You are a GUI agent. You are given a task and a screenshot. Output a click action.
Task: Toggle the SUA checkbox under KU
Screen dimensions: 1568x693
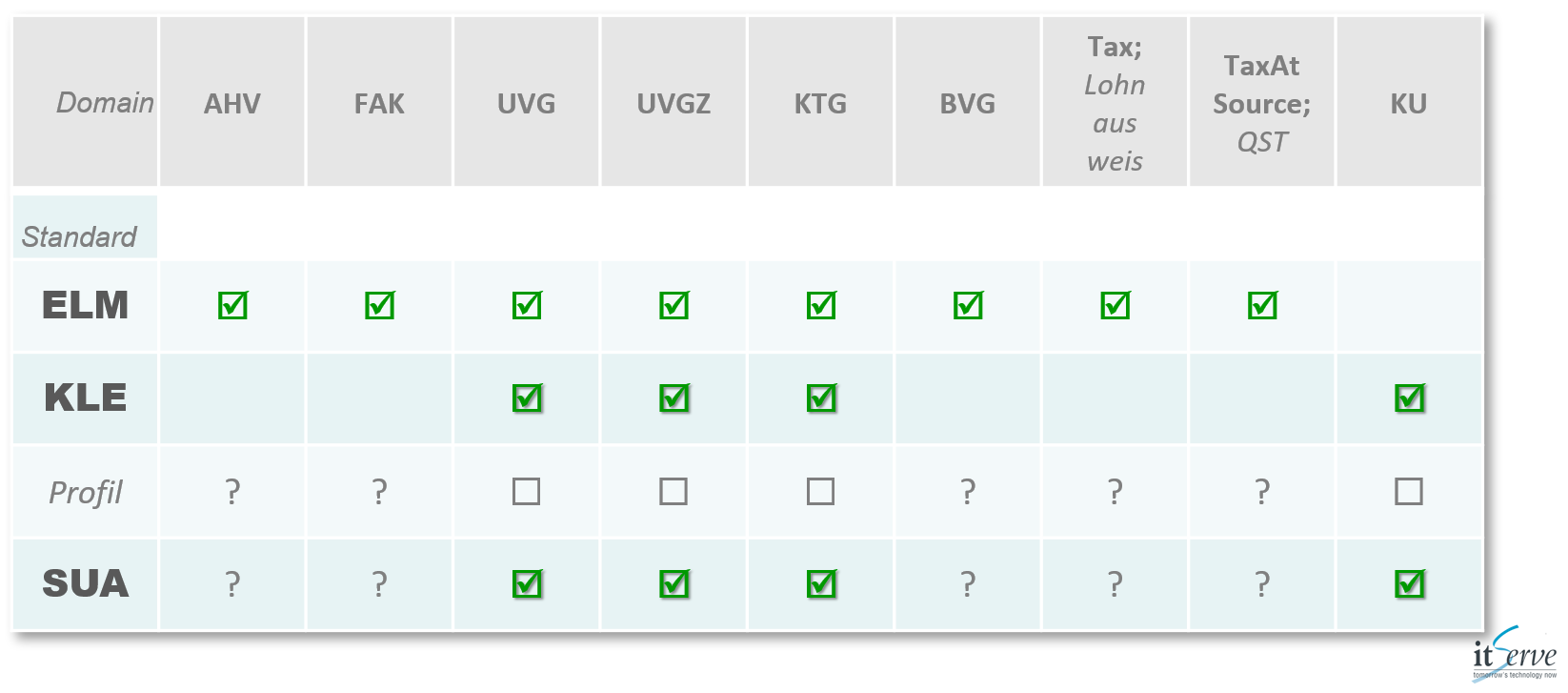tap(1409, 583)
